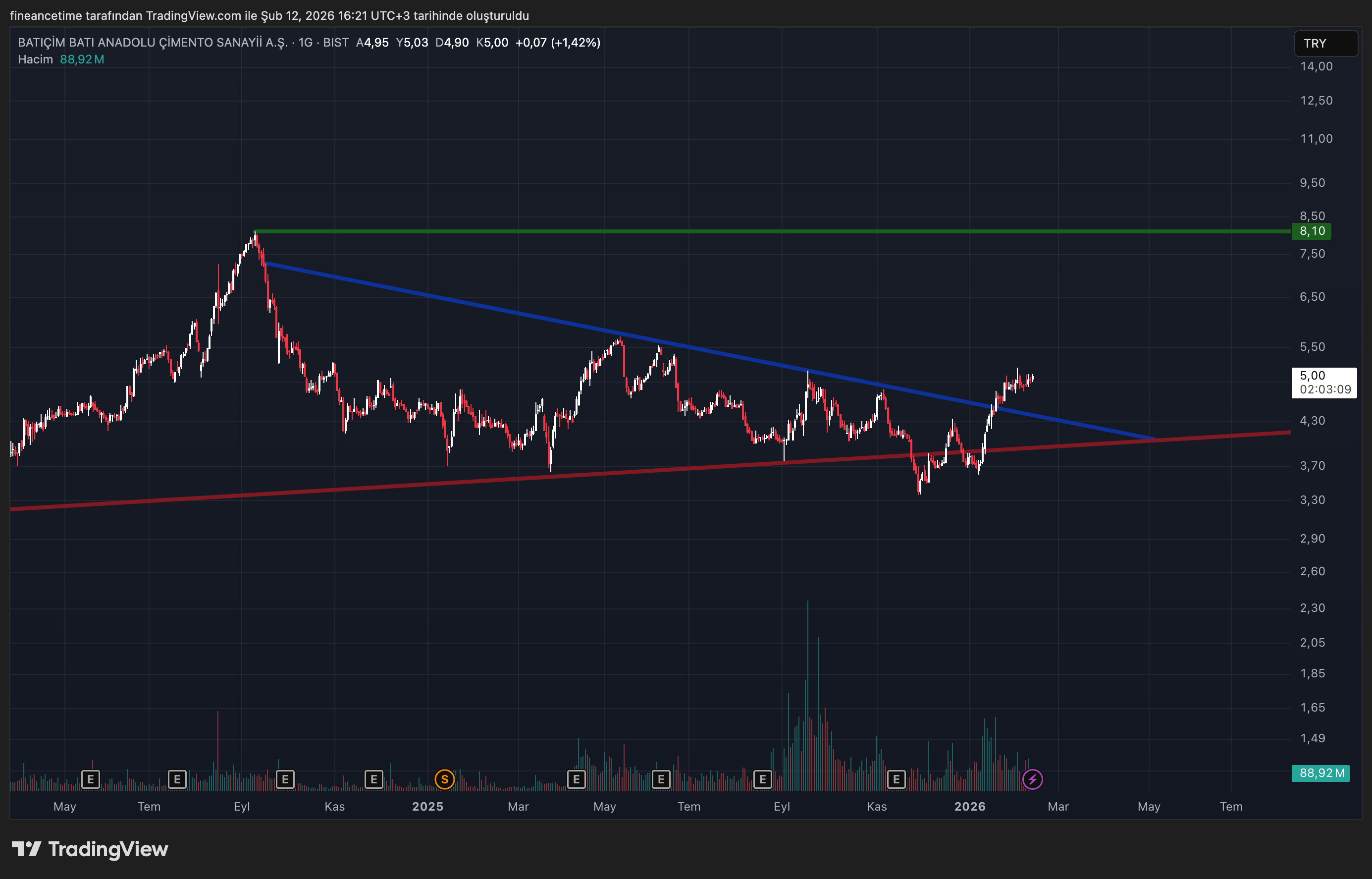Click the TradingView logo
Viewport: 1372px width, 879px height.
[x=90, y=849]
